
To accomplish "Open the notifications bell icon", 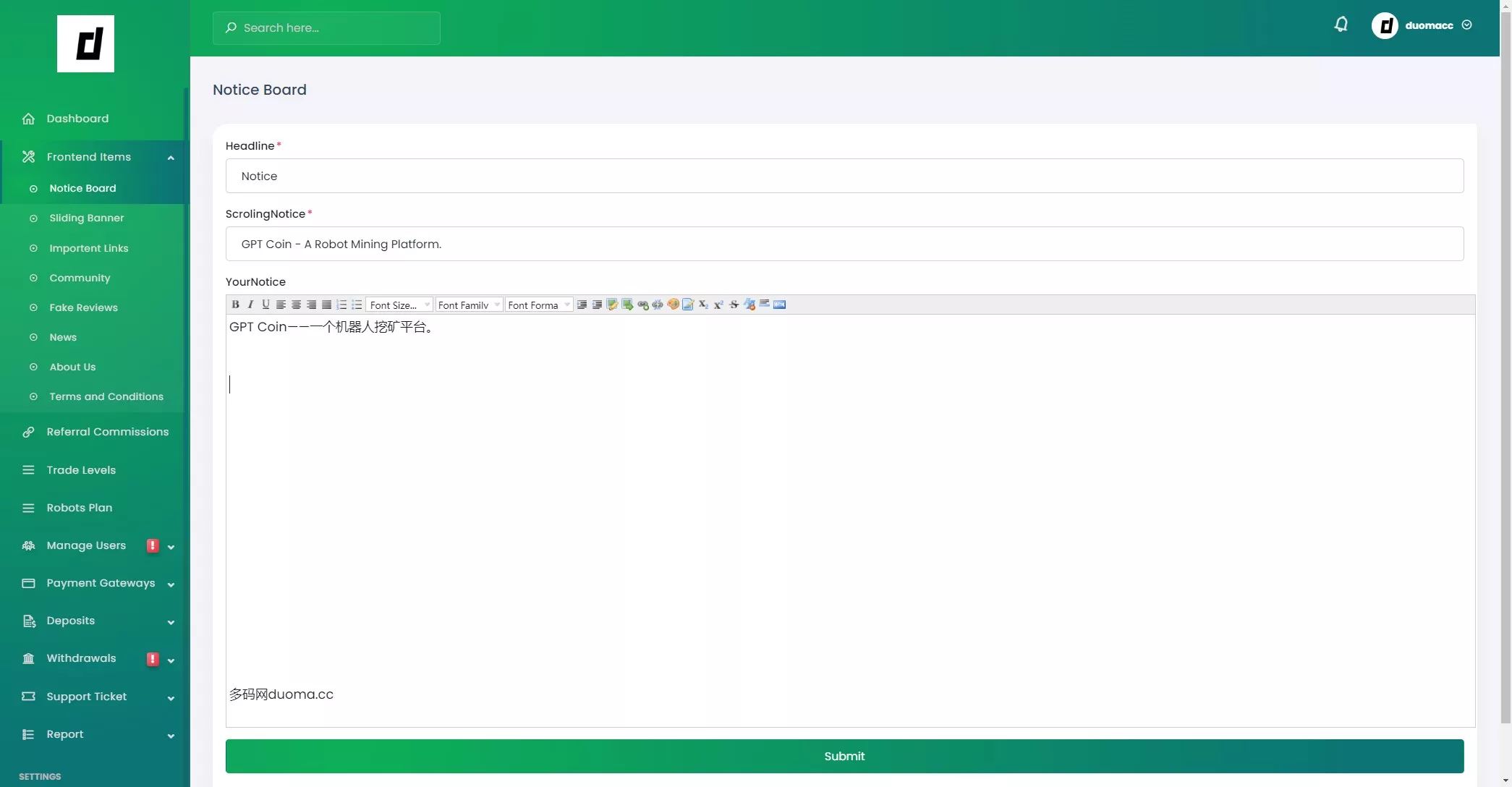I will (1341, 25).
